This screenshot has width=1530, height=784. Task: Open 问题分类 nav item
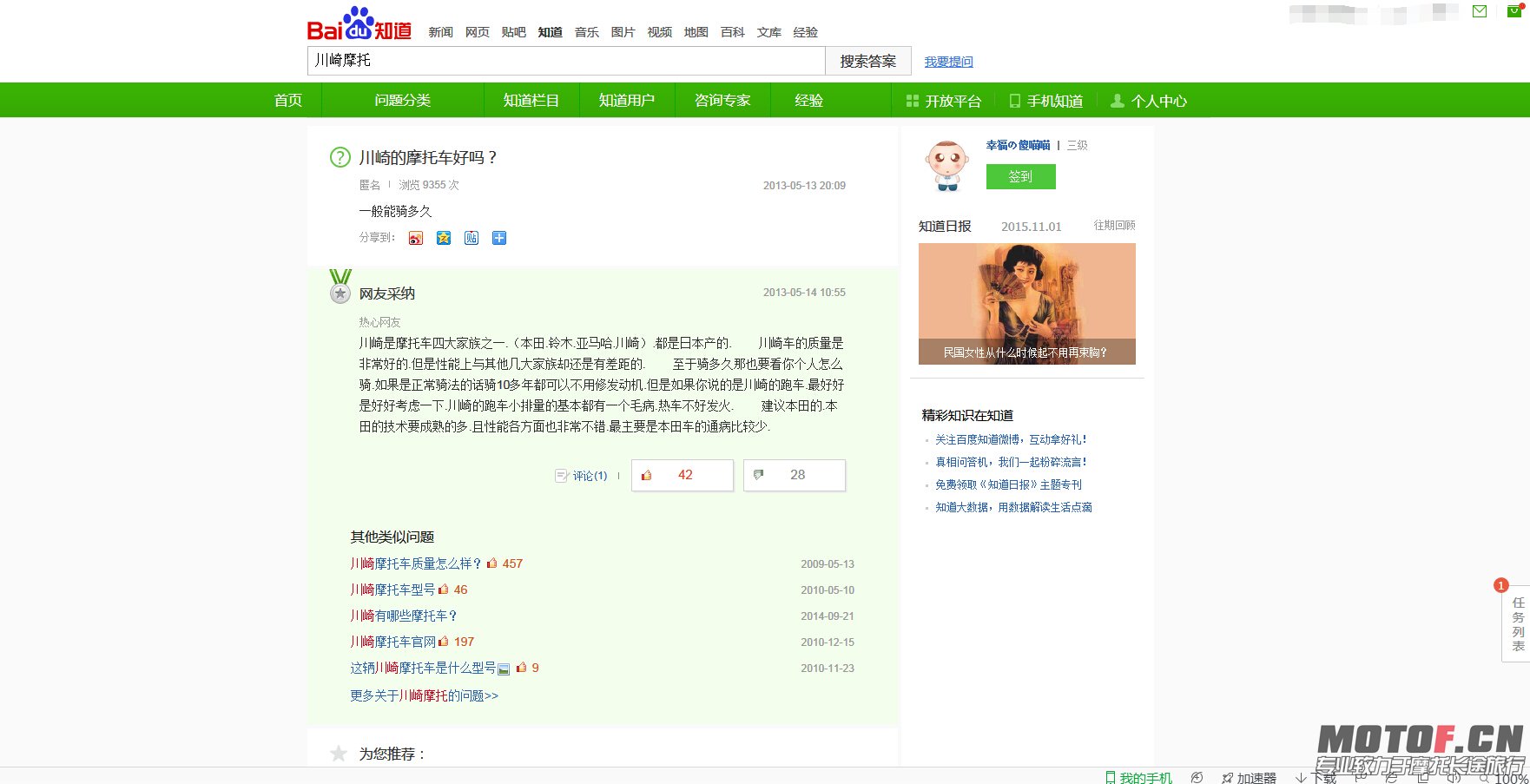[403, 100]
